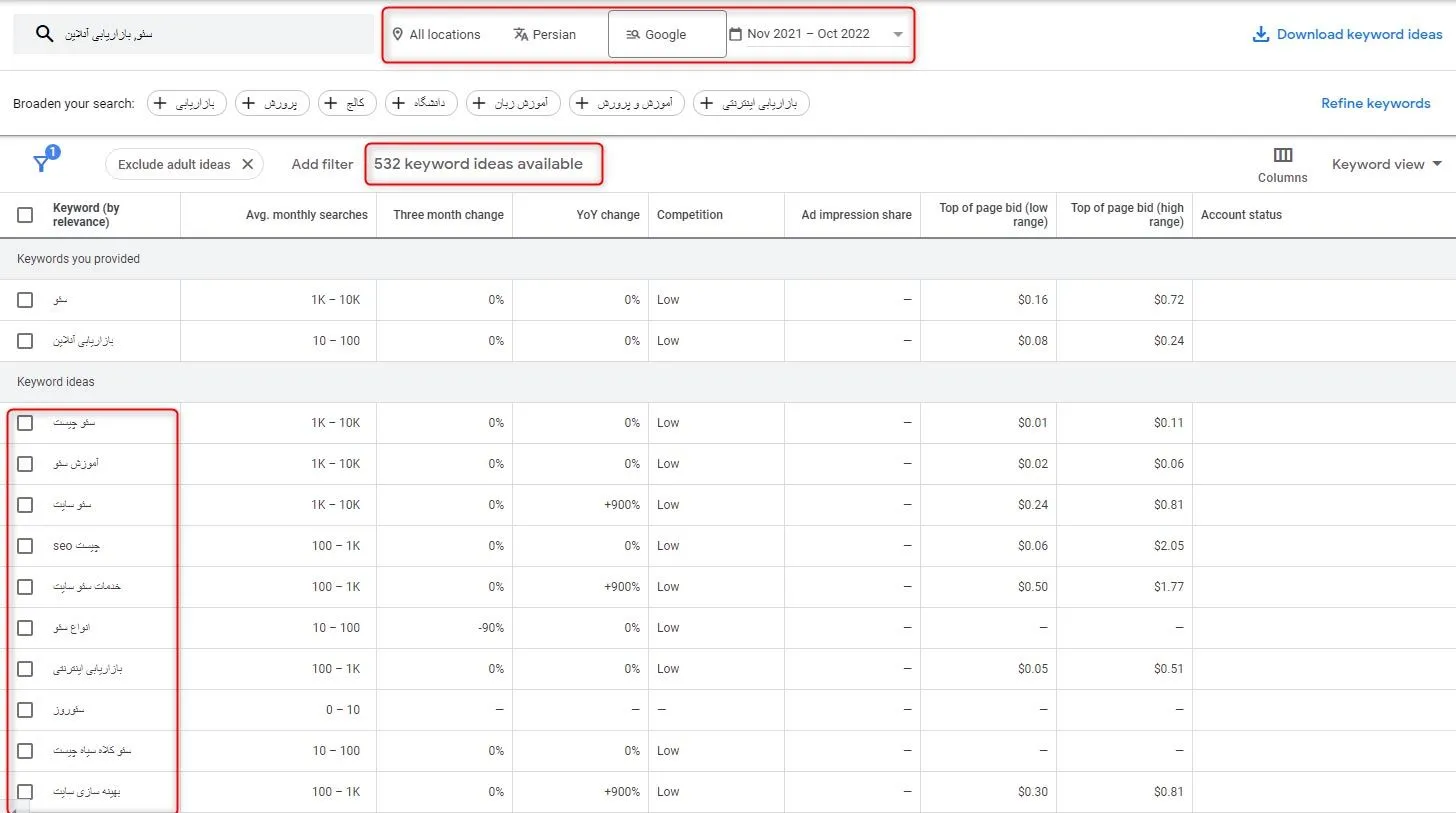This screenshot has height=813, width=1456.
Task: Check the box for بازاریابی آنلاین keyword
Action: (25, 341)
